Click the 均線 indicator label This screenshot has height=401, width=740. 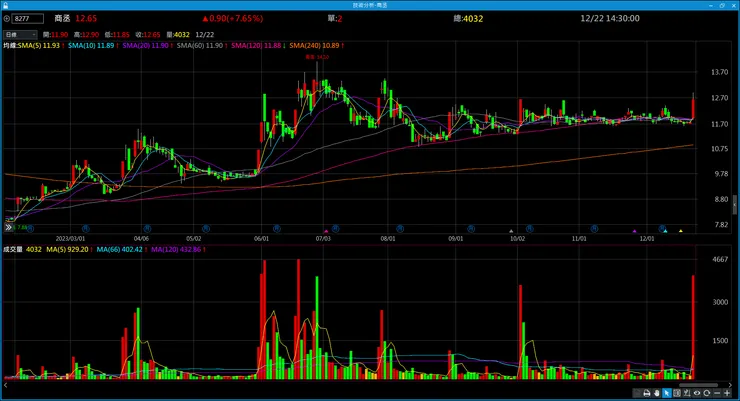[10, 46]
